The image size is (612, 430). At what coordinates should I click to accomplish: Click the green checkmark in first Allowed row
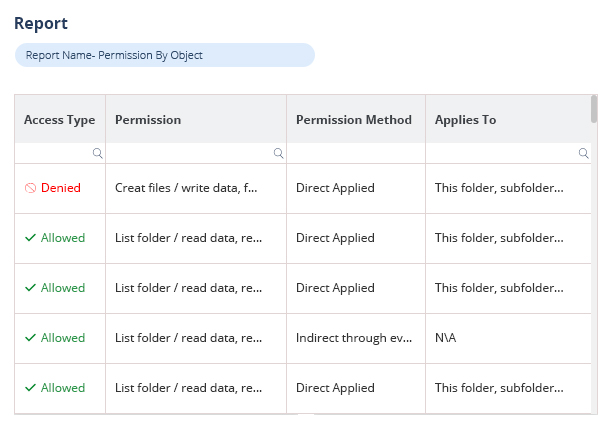coord(30,238)
